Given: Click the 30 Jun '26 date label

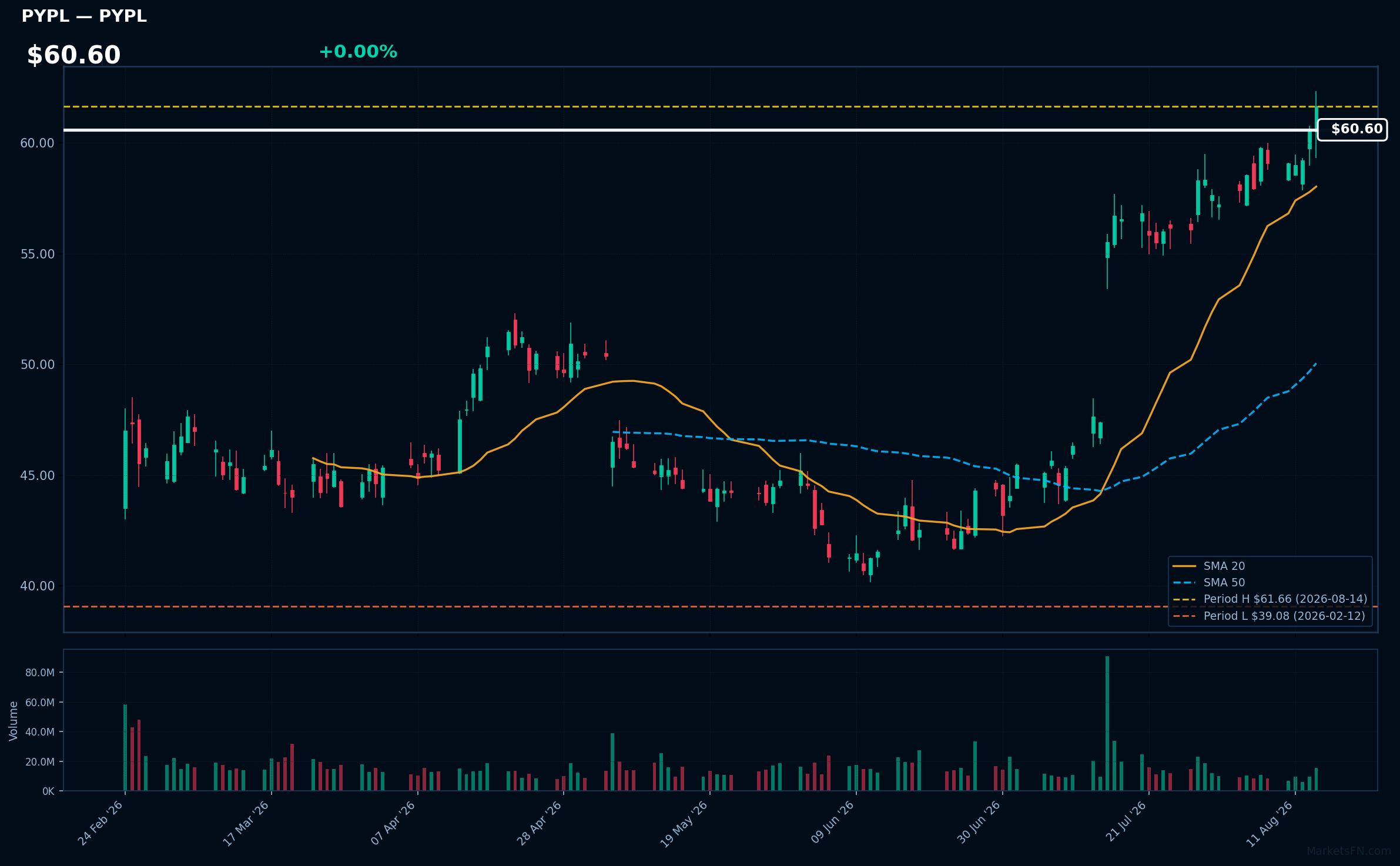Looking at the screenshot, I should (979, 823).
